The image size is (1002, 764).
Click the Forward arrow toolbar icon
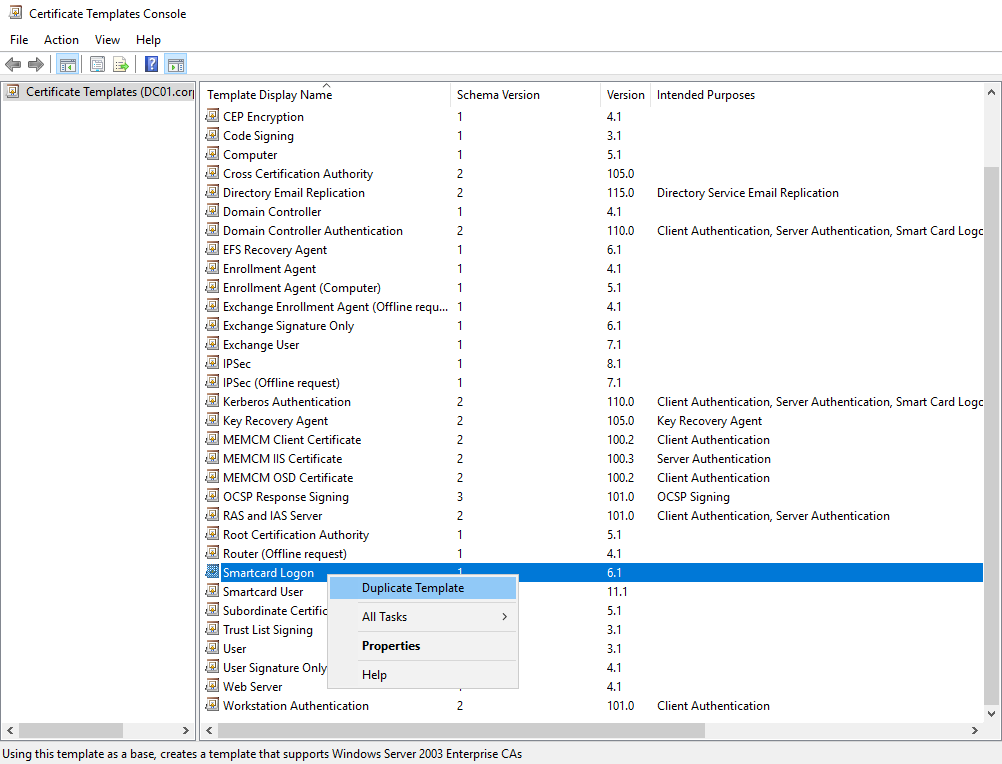click(x=36, y=65)
